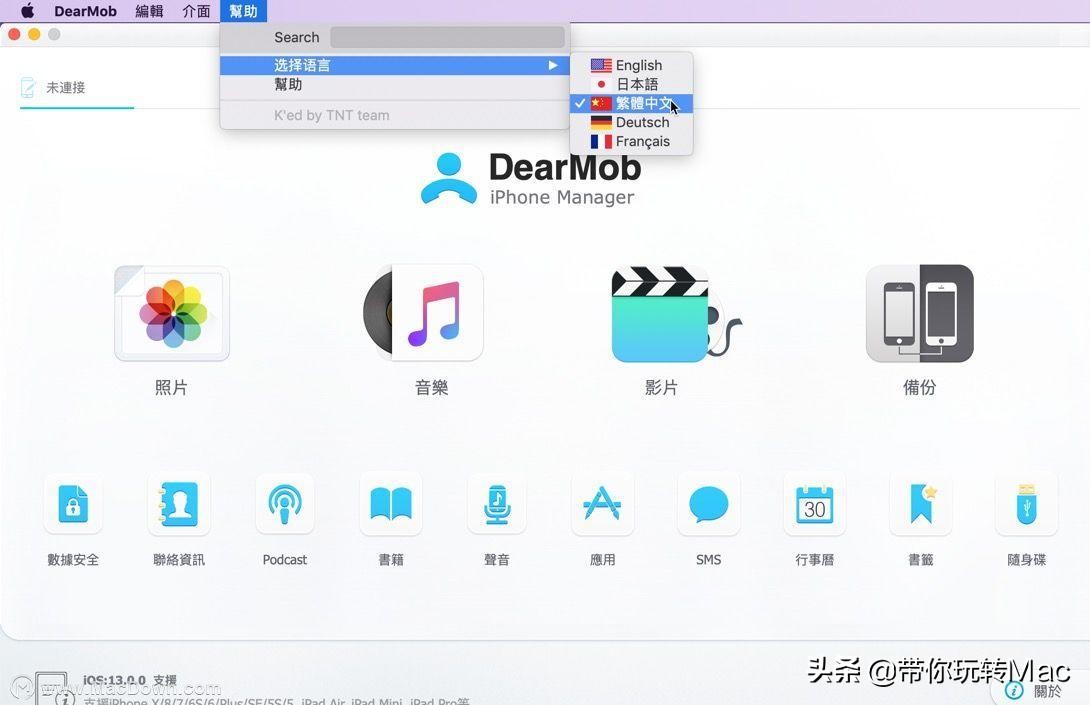Viewport: 1090px width, 705px height.
Task: Click the 備份 backup icon
Action: coord(918,312)
